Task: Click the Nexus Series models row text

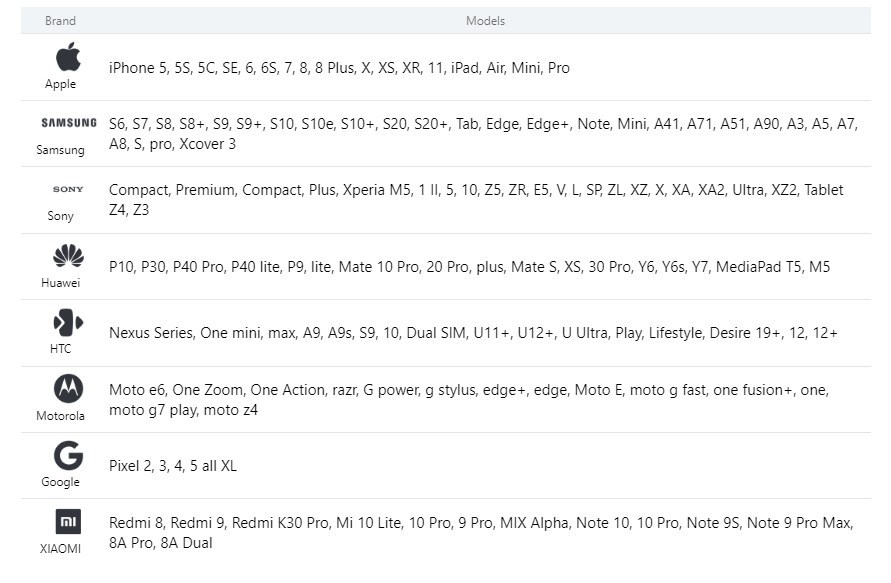Action: (x=472, y=333)
